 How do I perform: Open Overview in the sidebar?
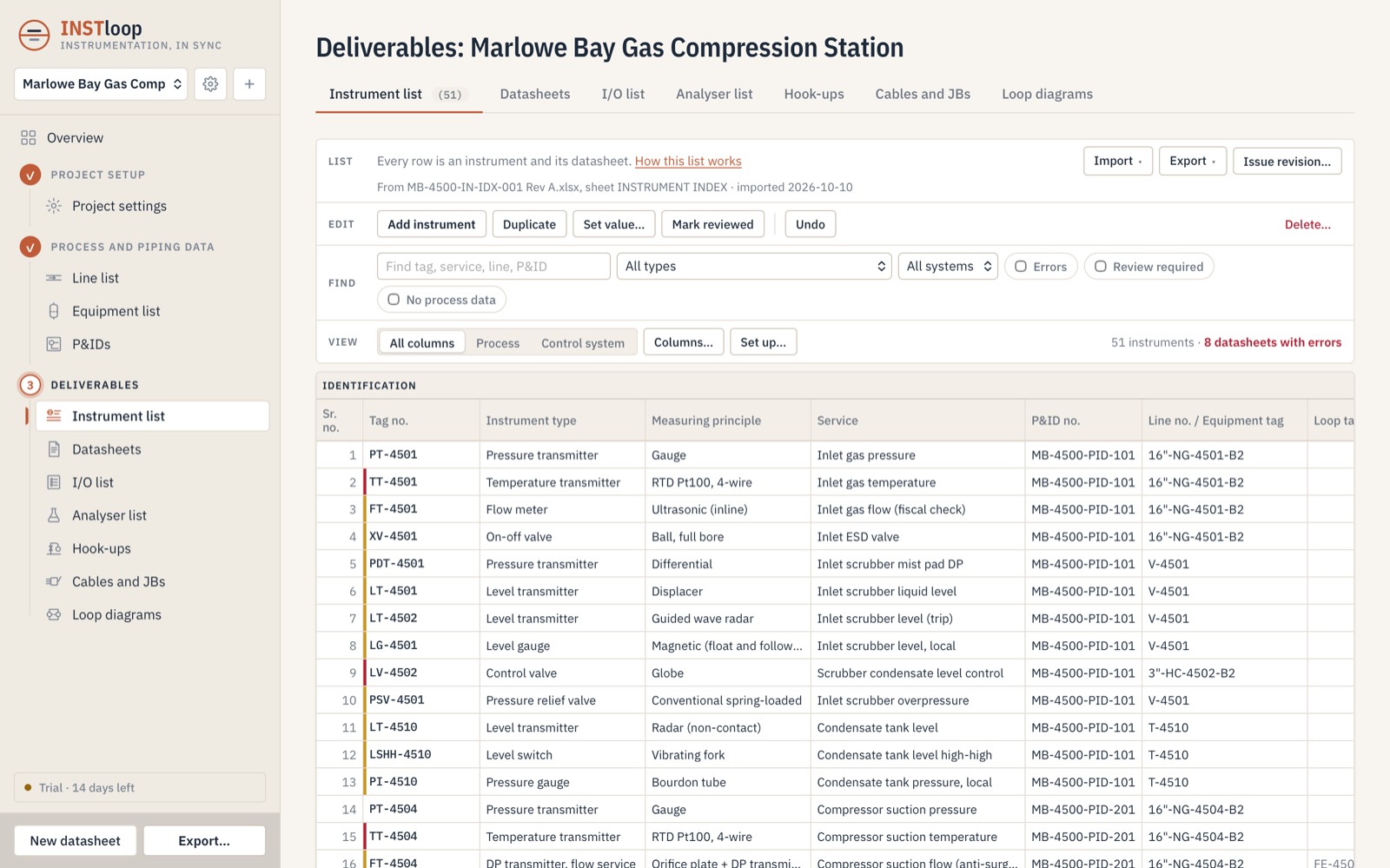coord(140,138)
